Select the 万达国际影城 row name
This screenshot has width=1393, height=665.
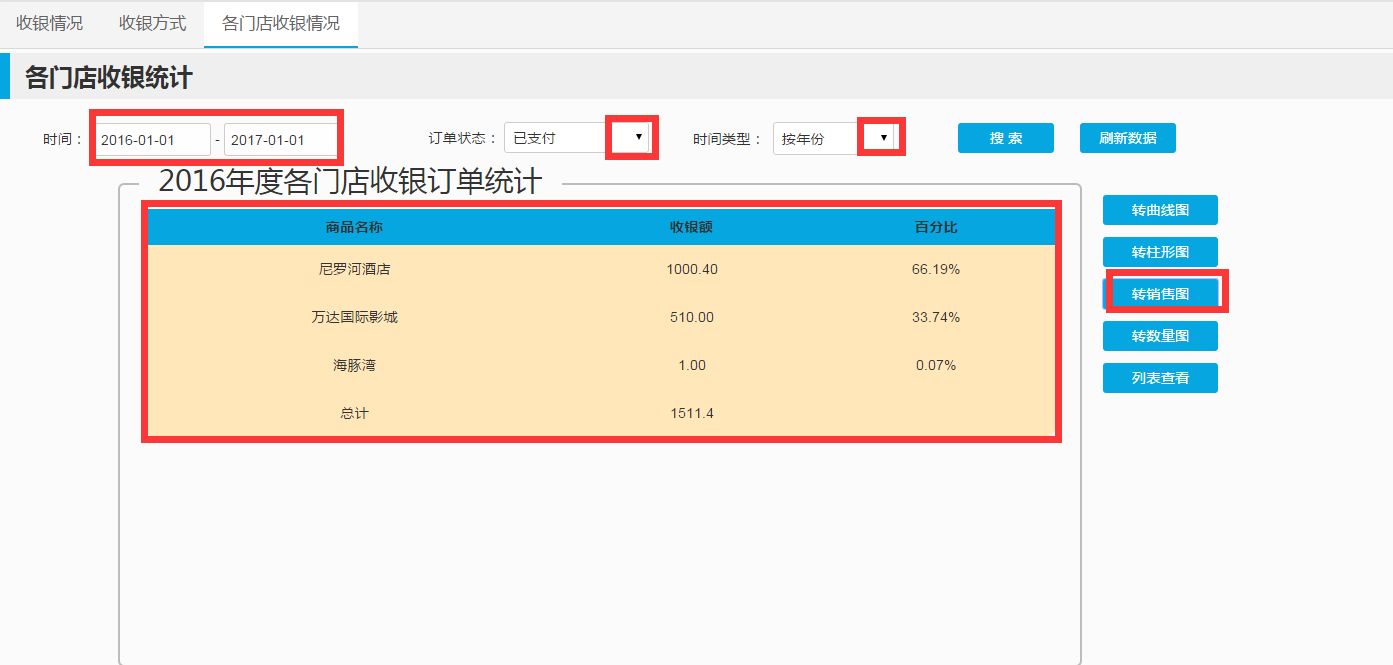[354, 317]
